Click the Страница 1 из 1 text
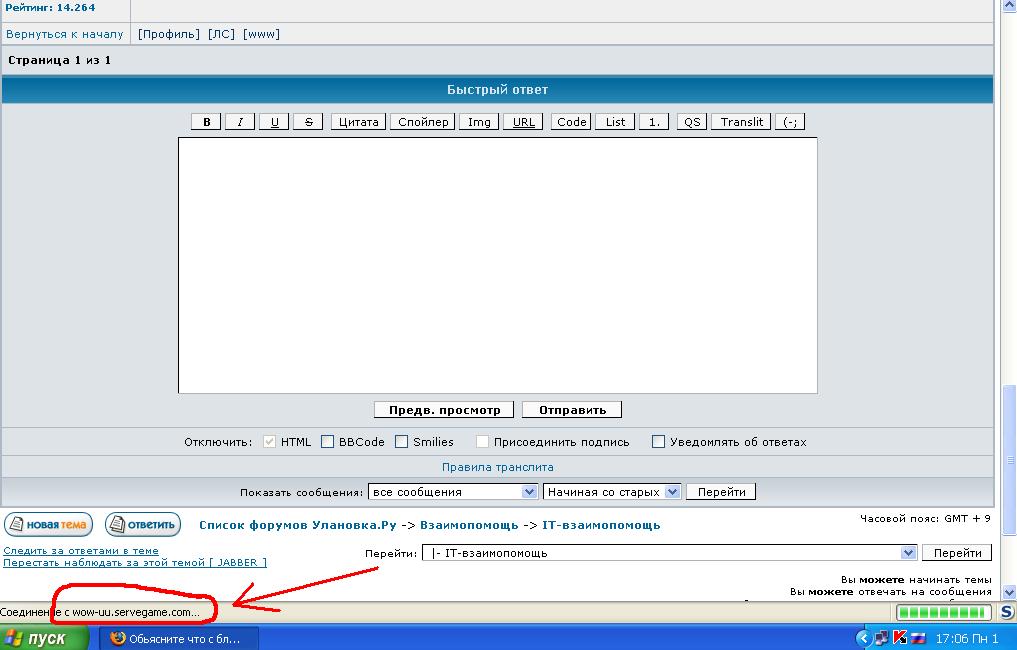Screen dimensions: 1017x650 (x=59, y=60)
